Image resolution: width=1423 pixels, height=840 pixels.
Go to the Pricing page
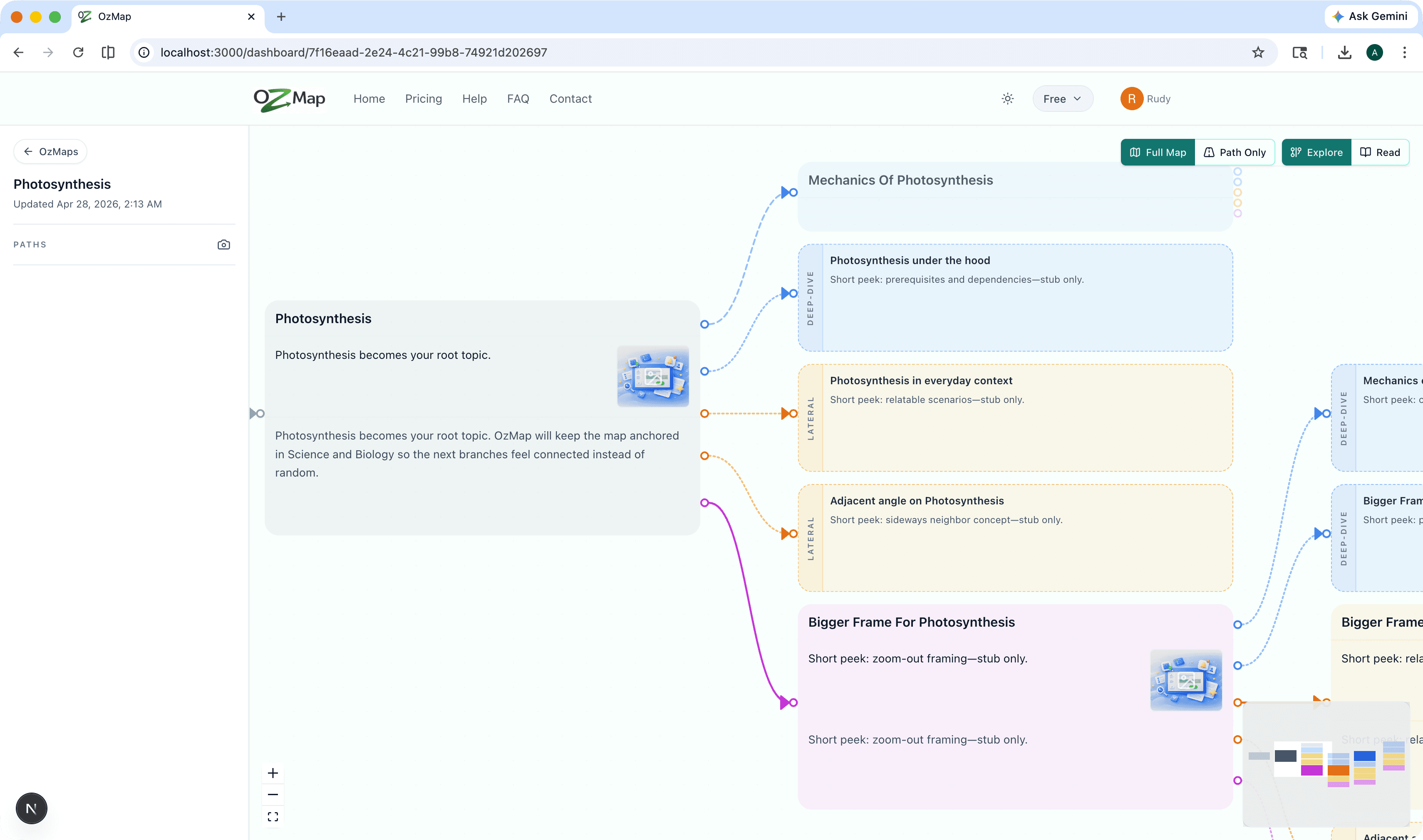pyautogui.click(x=424, y=99)
